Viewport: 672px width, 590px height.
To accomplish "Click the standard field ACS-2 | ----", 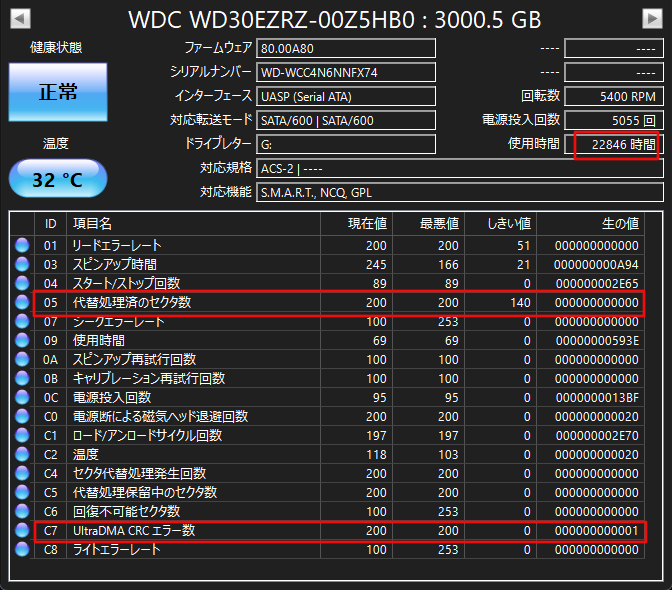I will pyautogui.click(x=459, y=168).
